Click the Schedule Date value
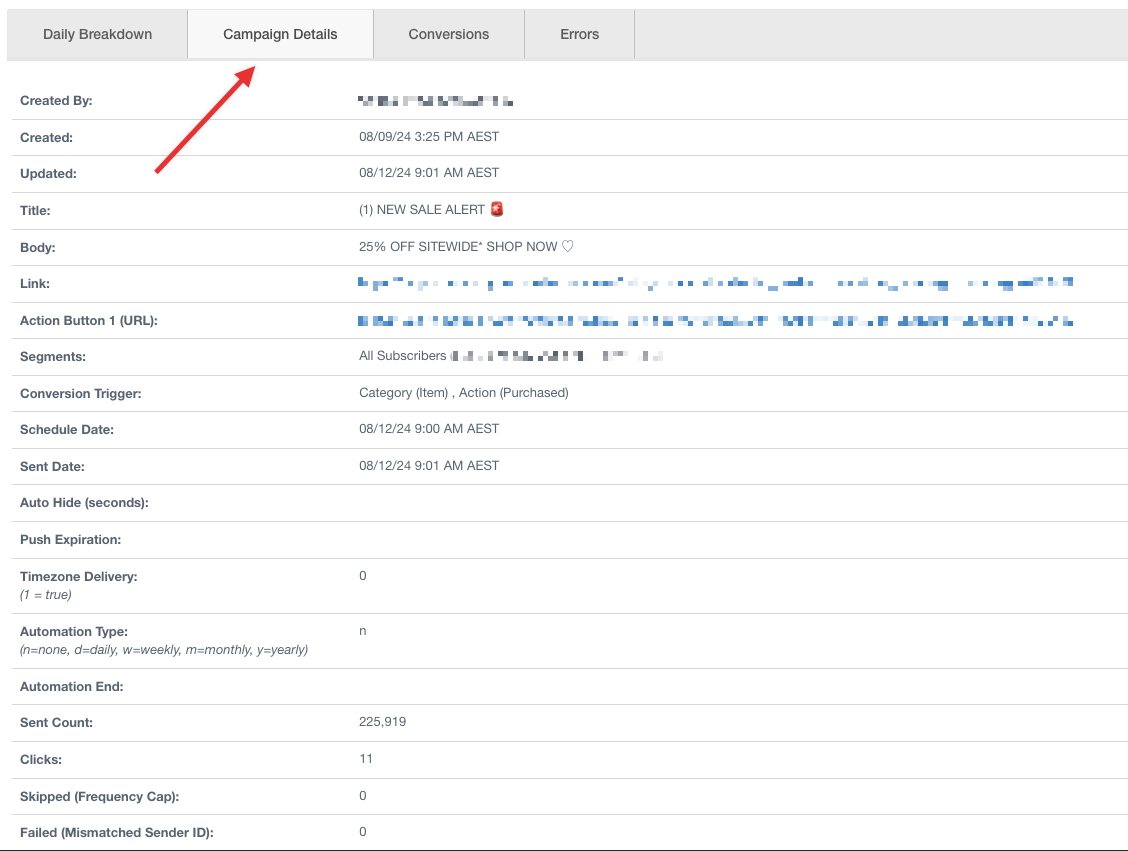1128x851 pixels. [x=428, y=429]
